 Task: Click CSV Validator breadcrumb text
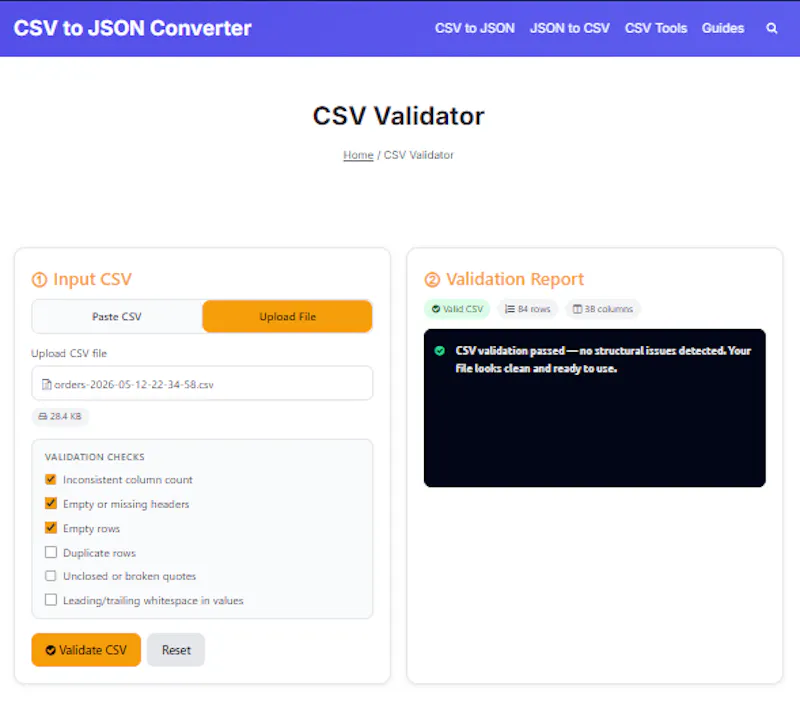(418, 155)
